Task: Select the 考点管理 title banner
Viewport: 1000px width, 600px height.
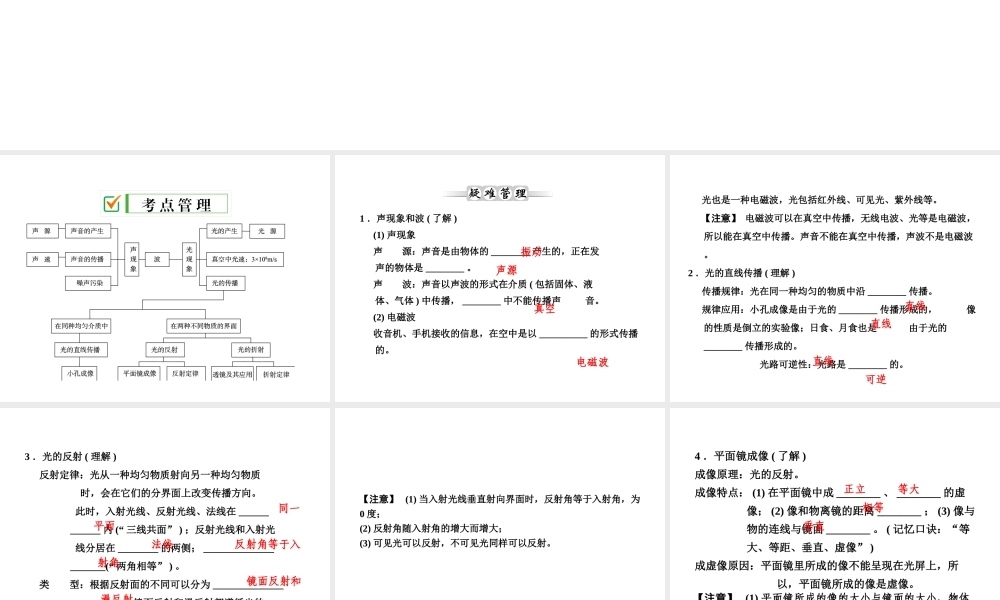Action: (x=166, y=204)
